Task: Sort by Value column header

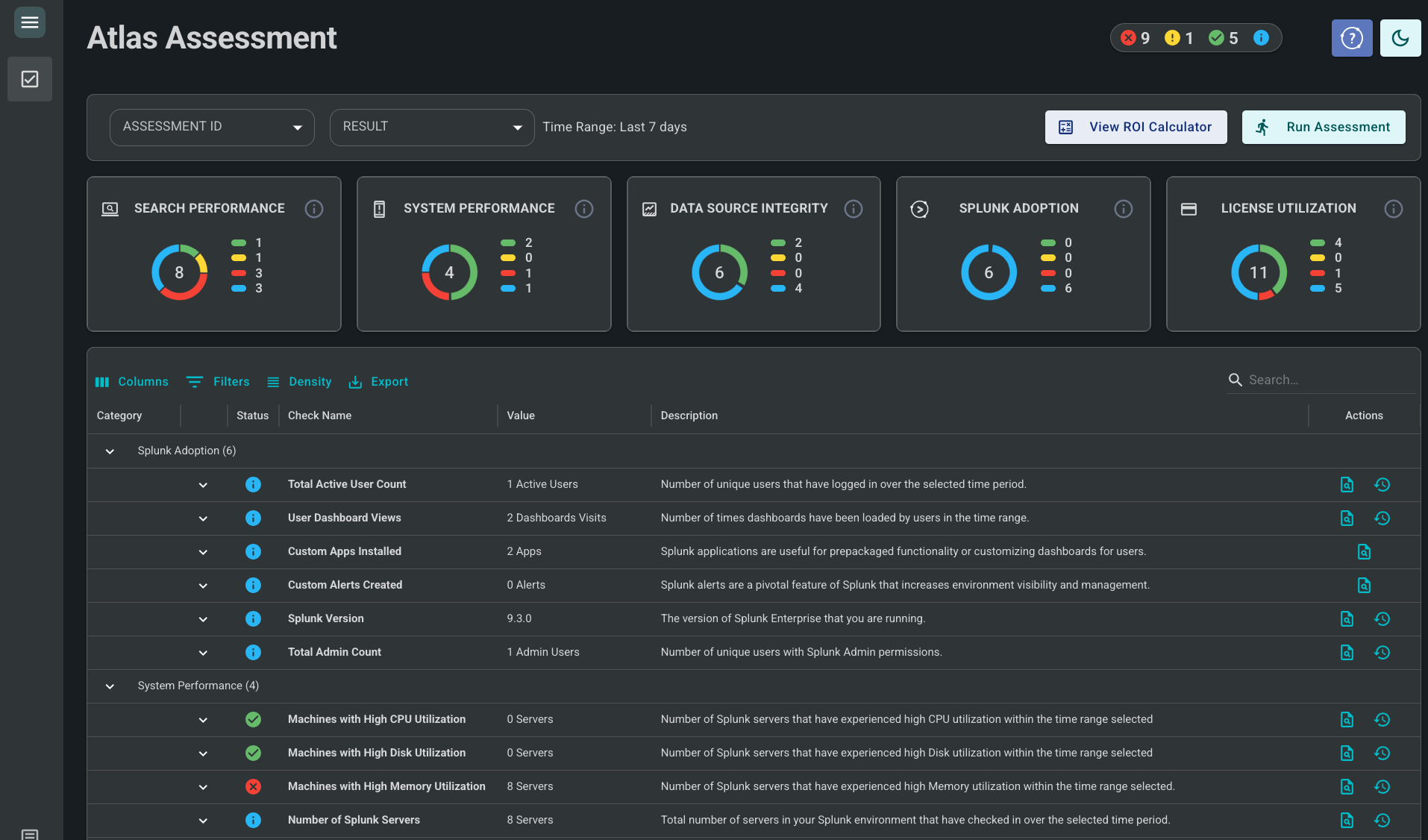Action: click(x=521, y=416)
